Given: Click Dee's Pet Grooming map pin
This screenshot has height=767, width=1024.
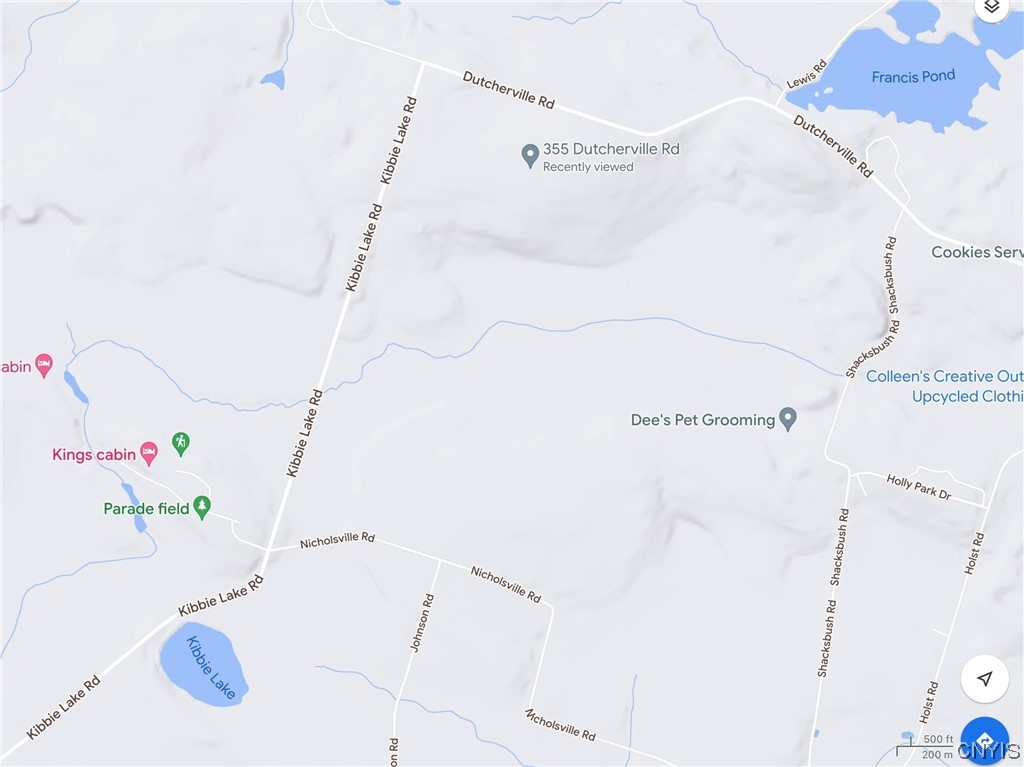Looking at the screenshot, I should tap(788, 419).
